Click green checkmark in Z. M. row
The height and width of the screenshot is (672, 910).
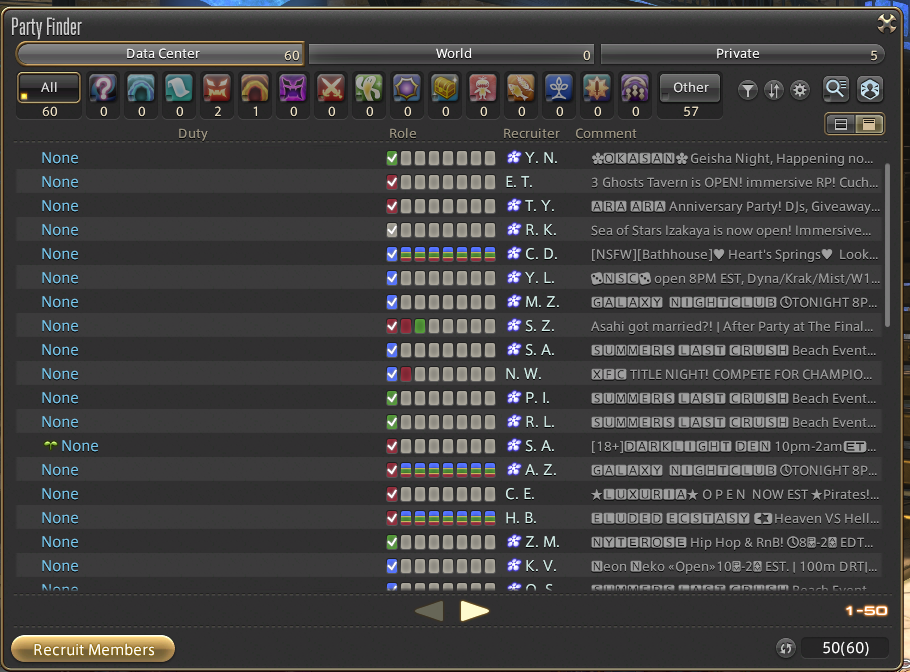[x=392, y=541]
